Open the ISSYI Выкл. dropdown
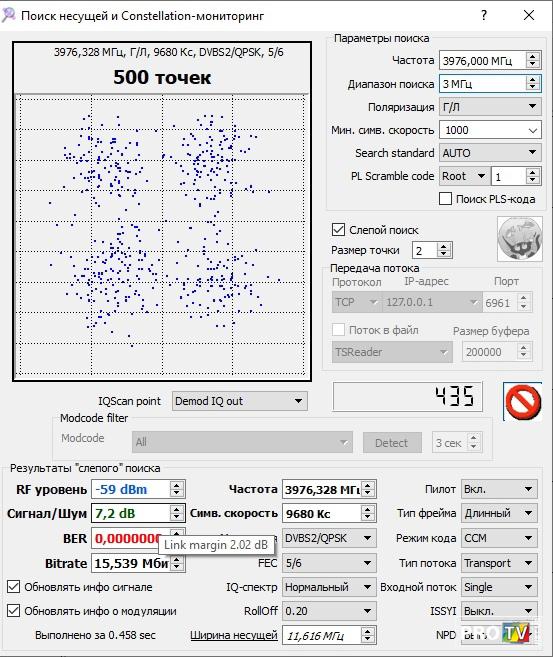Screen dimensions: 553x657 (x=499, y=611)
